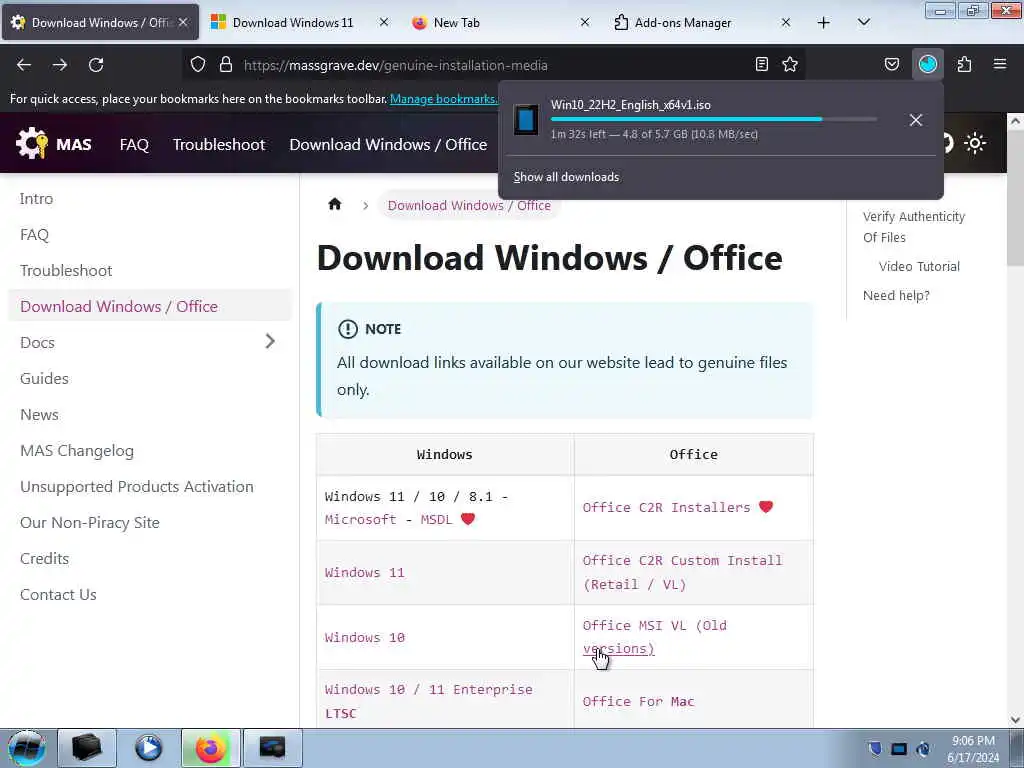
Task: Go forward using the browser forward arrow
Action: 60,65
